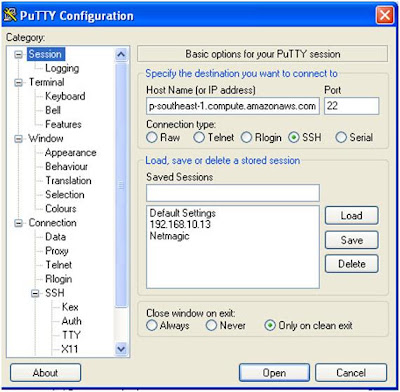Select Netmagic saved session
The image size is (400, 392).
pyautogui.click(x=169, y=236)
